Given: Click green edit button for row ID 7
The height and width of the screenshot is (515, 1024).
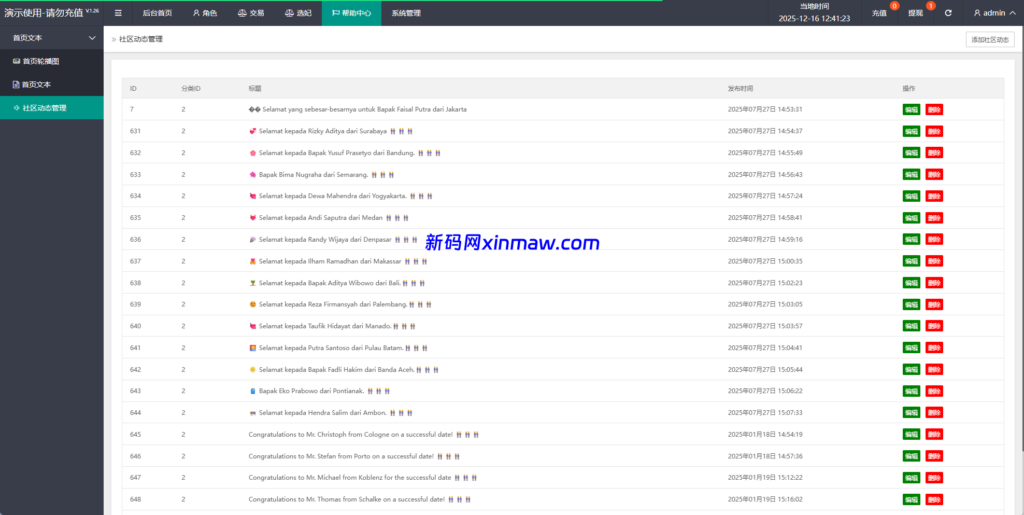Looking at the screenshot, I should click(x=911, y=110).
